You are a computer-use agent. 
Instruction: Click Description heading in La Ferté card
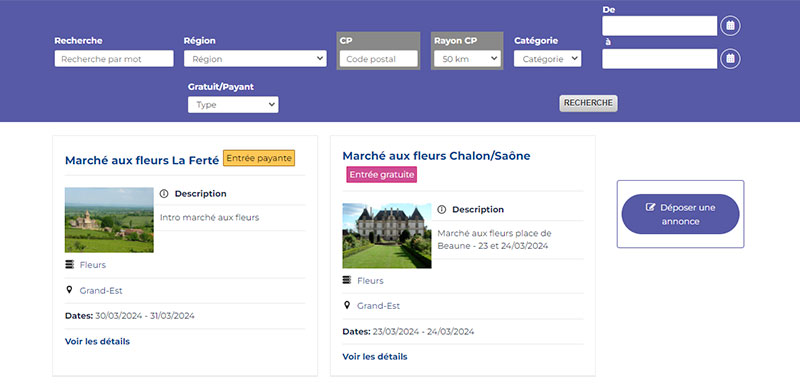click(x=201, y=194)
